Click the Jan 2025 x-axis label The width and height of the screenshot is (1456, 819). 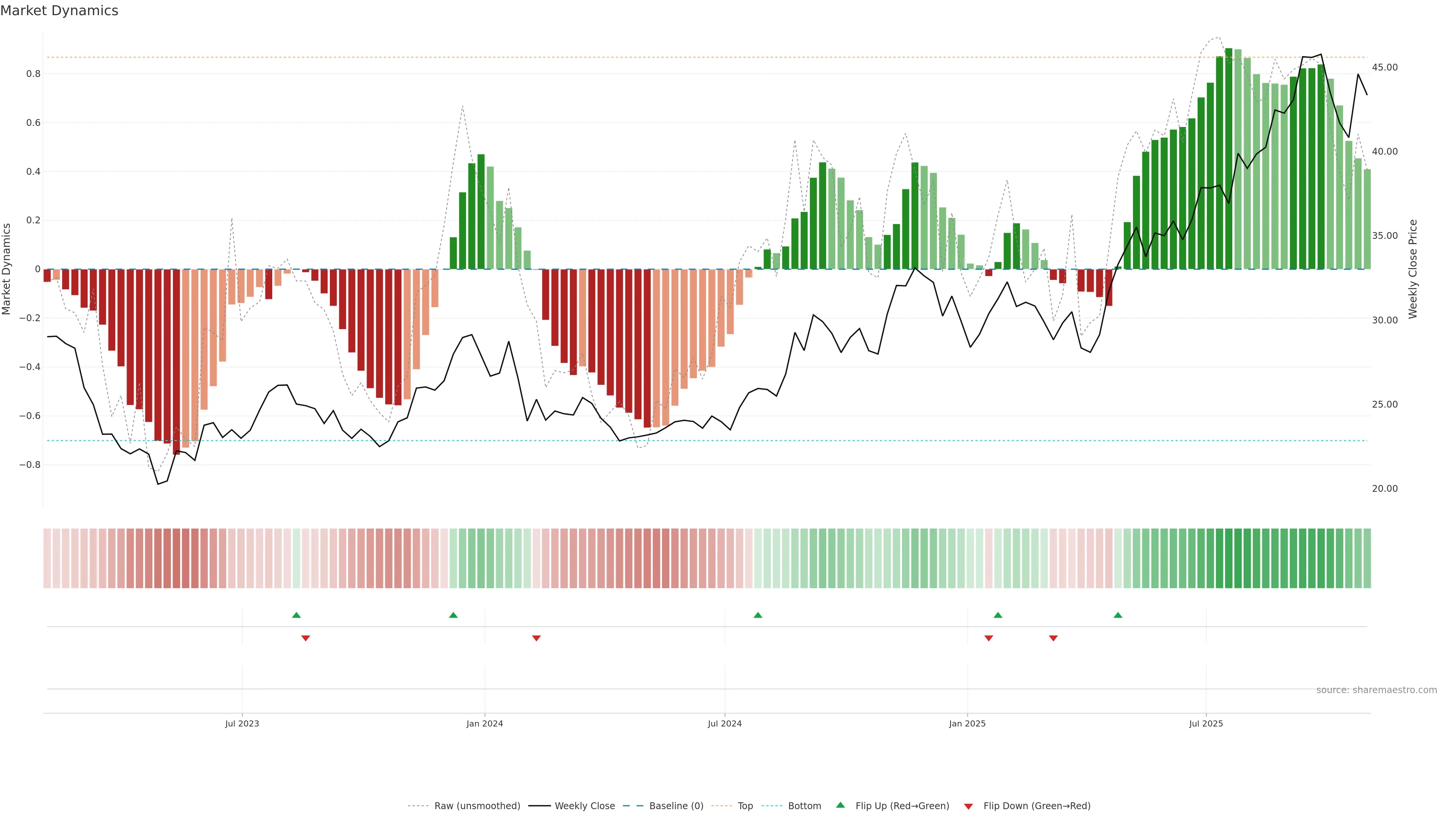tap(967, 723)
